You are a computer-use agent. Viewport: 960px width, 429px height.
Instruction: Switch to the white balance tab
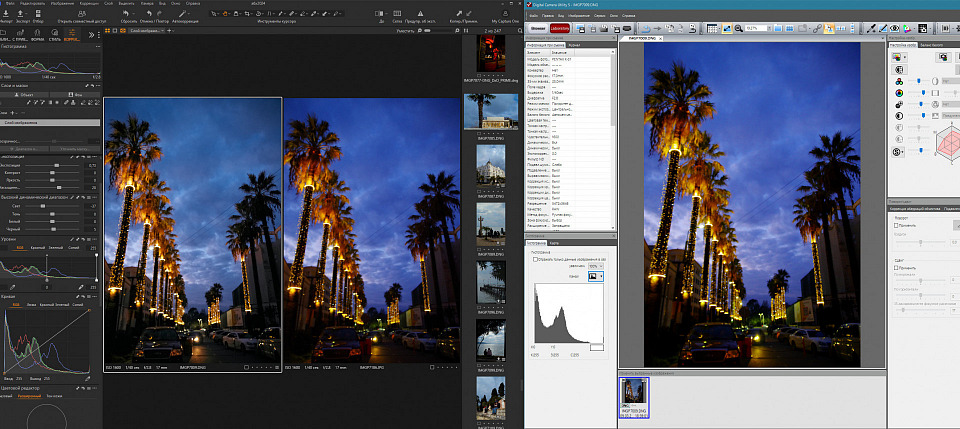(931, 46)
